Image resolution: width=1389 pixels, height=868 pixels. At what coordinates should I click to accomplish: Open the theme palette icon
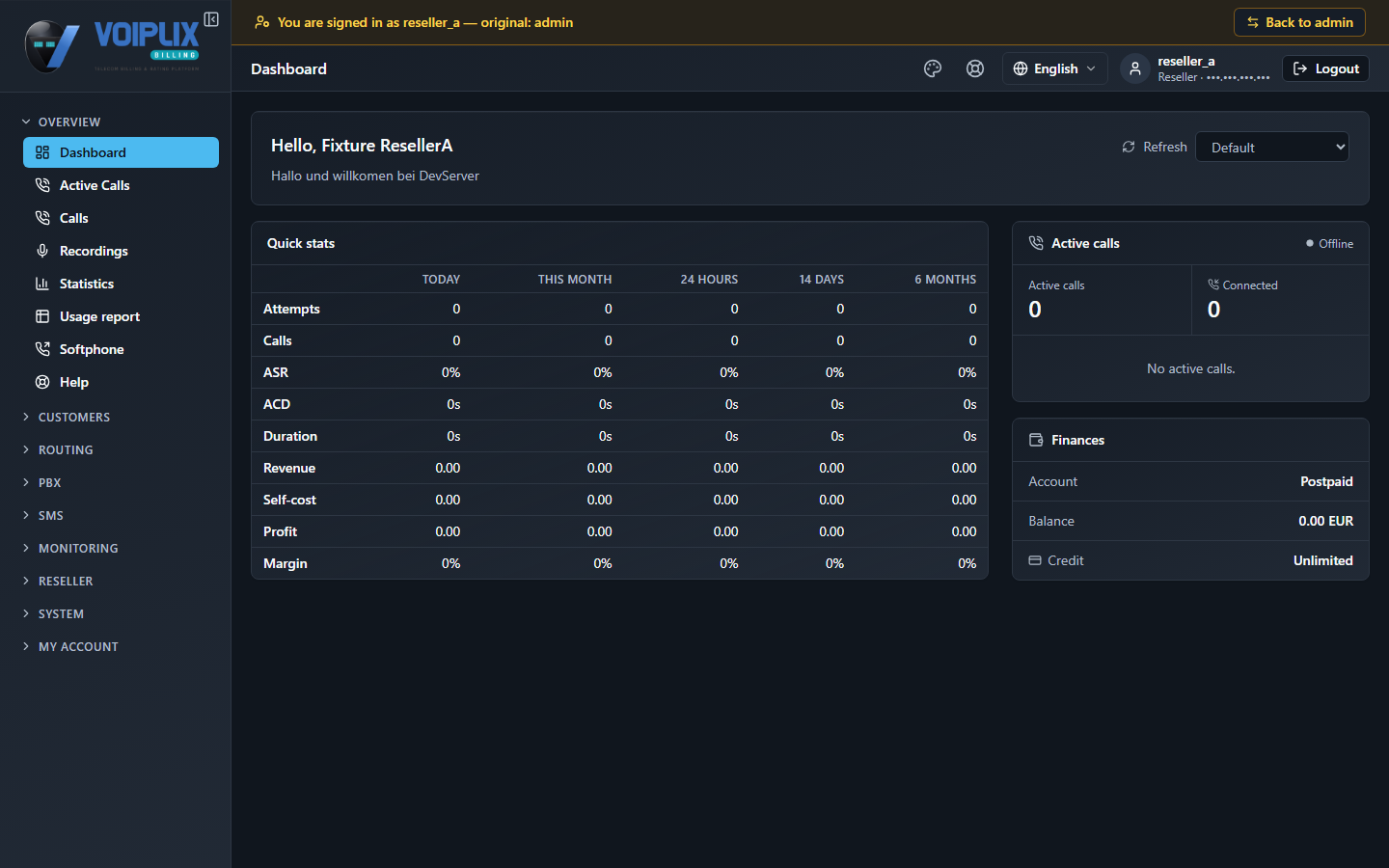[933, 68]
